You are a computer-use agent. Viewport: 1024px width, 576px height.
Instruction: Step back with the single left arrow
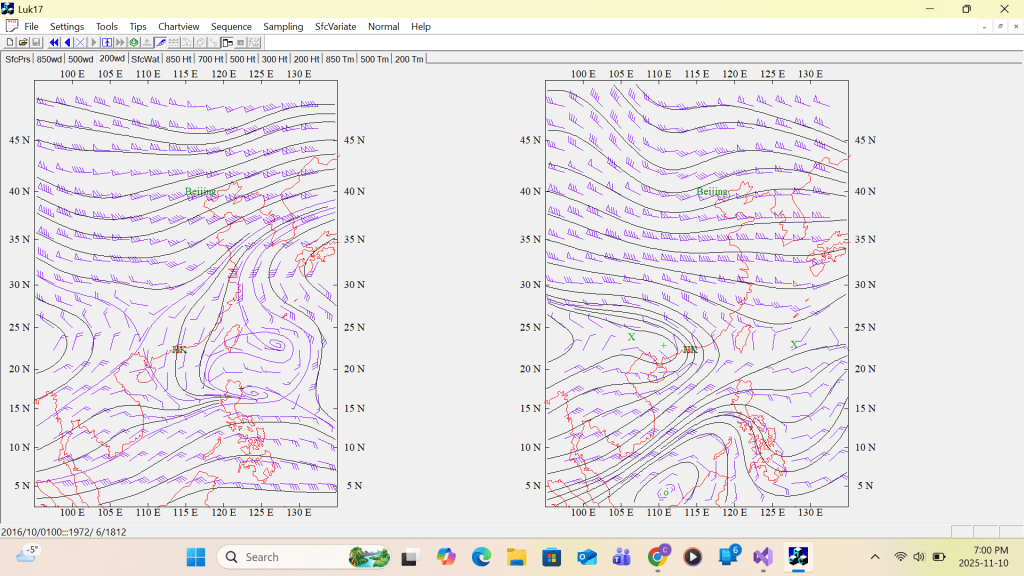[67, 43]
